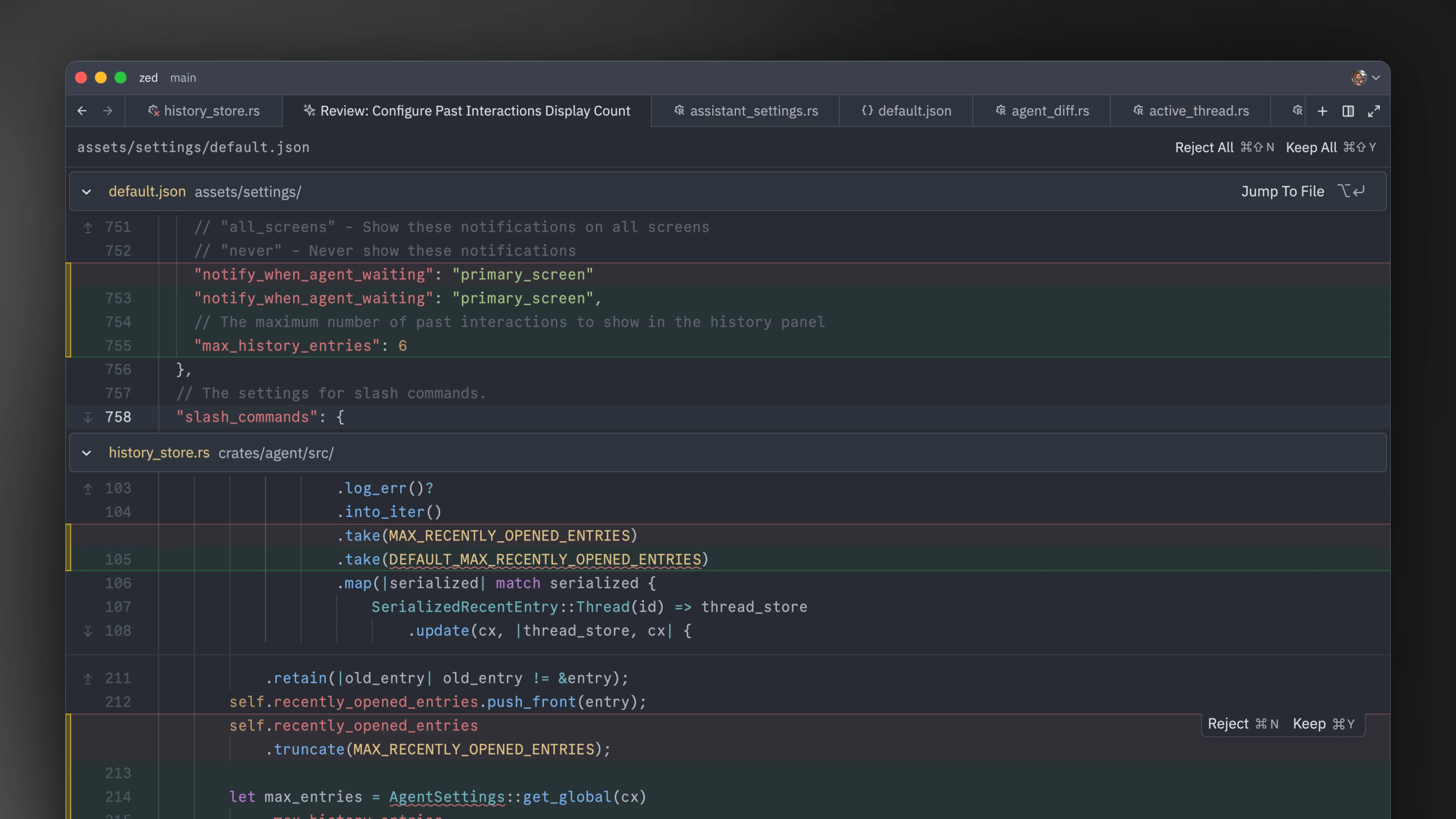This screenshot has width=1456, height=819.
Task: Click the back navigation arrow
Action: [82, 111]
